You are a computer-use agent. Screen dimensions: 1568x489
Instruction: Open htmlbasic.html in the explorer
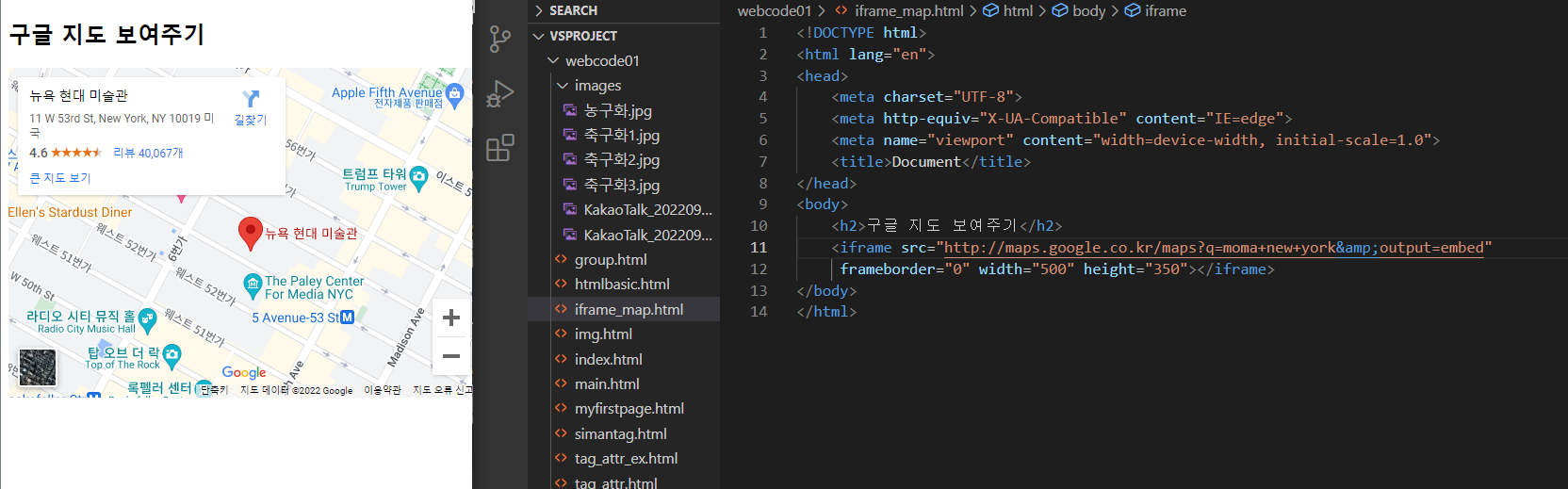point(622,284)
